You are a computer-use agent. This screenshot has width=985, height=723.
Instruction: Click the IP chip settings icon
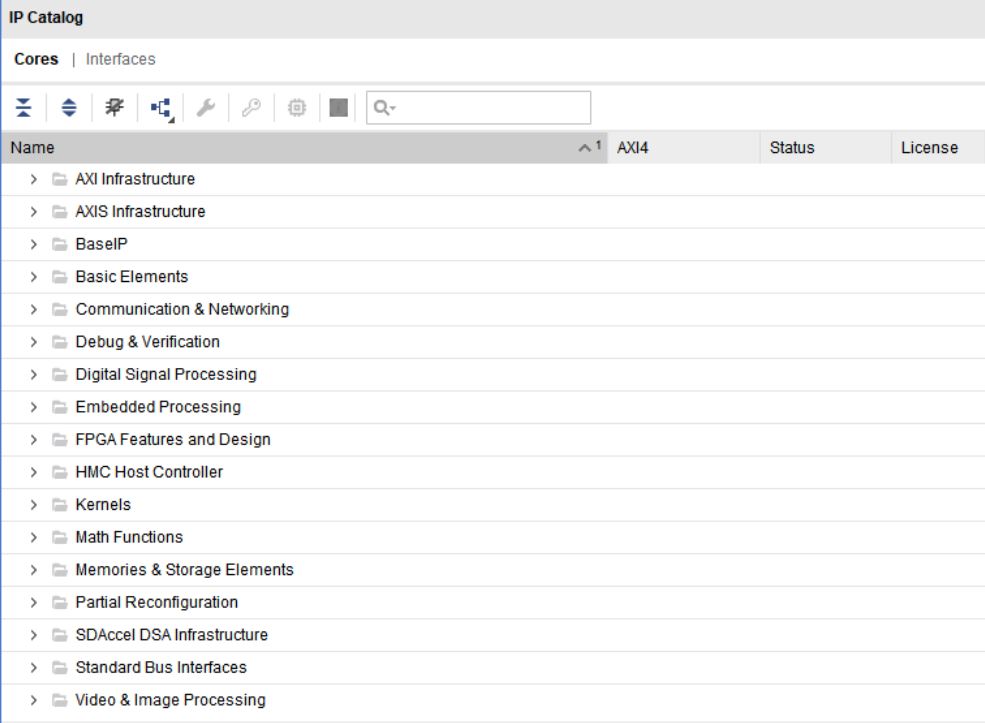297,107
